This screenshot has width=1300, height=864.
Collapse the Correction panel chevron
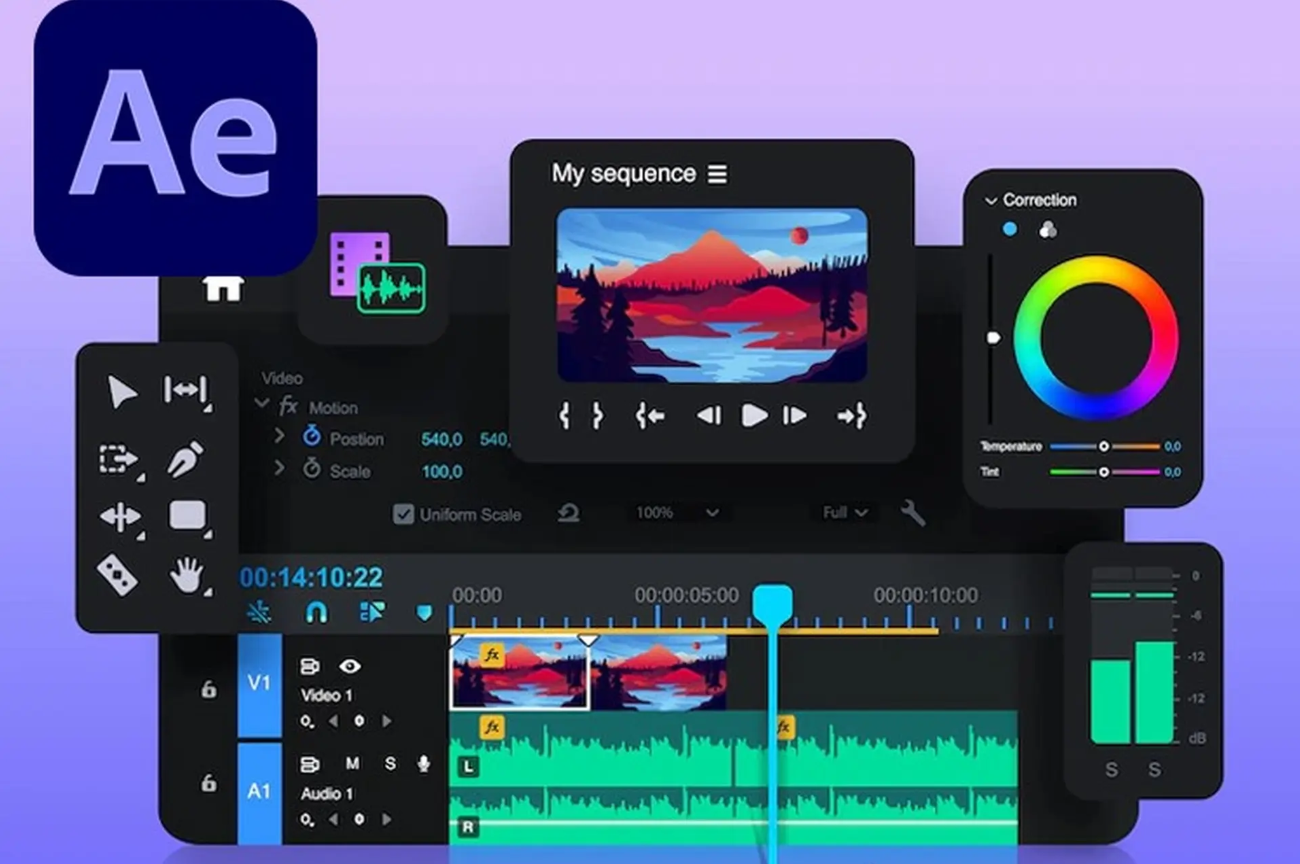[991, 201]
